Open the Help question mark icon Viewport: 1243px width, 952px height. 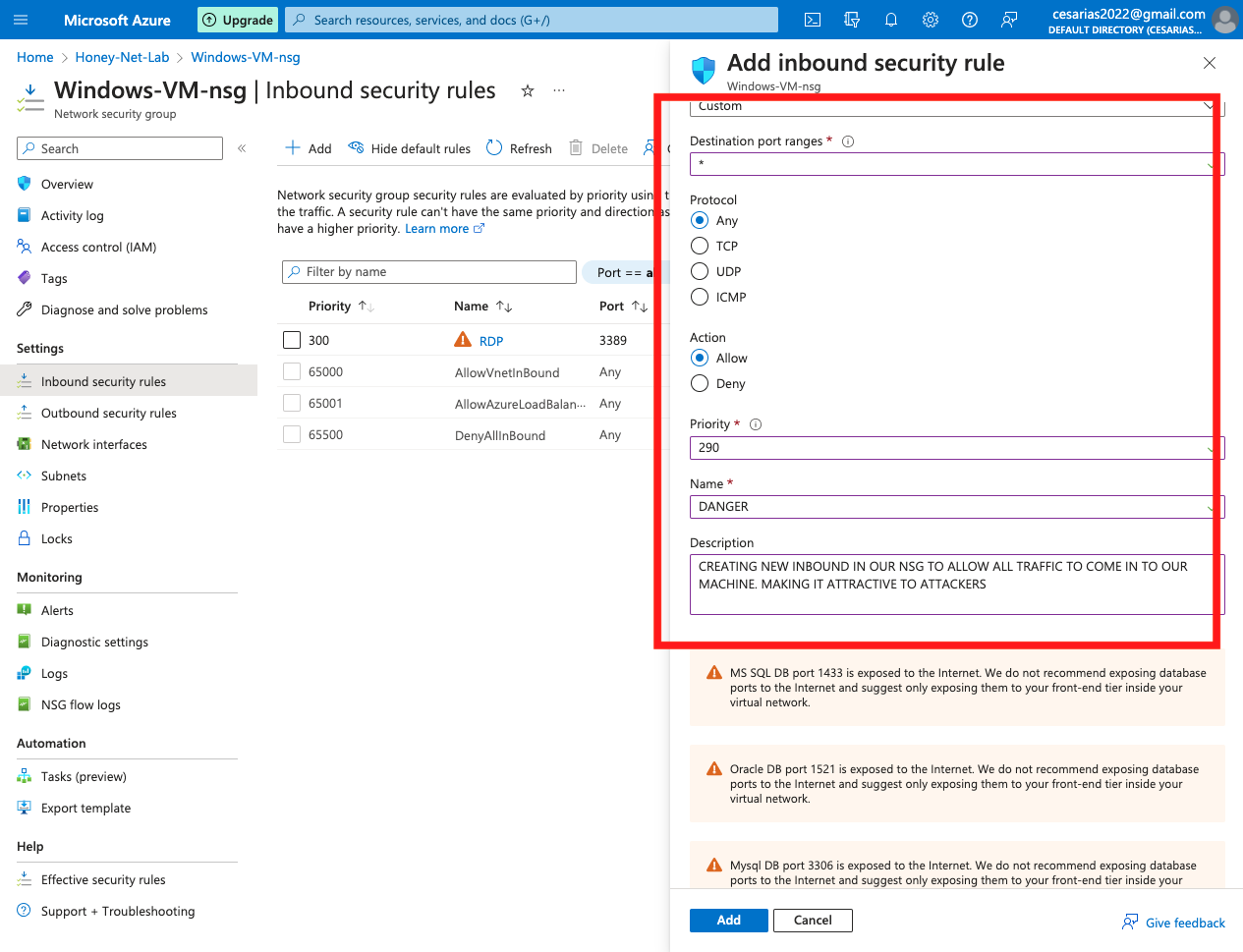click(970, 20)
